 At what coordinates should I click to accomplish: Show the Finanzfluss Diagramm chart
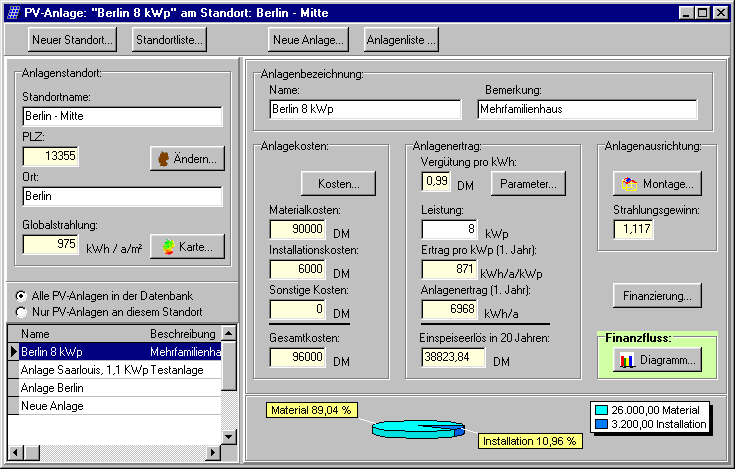[x=657, y=360]
